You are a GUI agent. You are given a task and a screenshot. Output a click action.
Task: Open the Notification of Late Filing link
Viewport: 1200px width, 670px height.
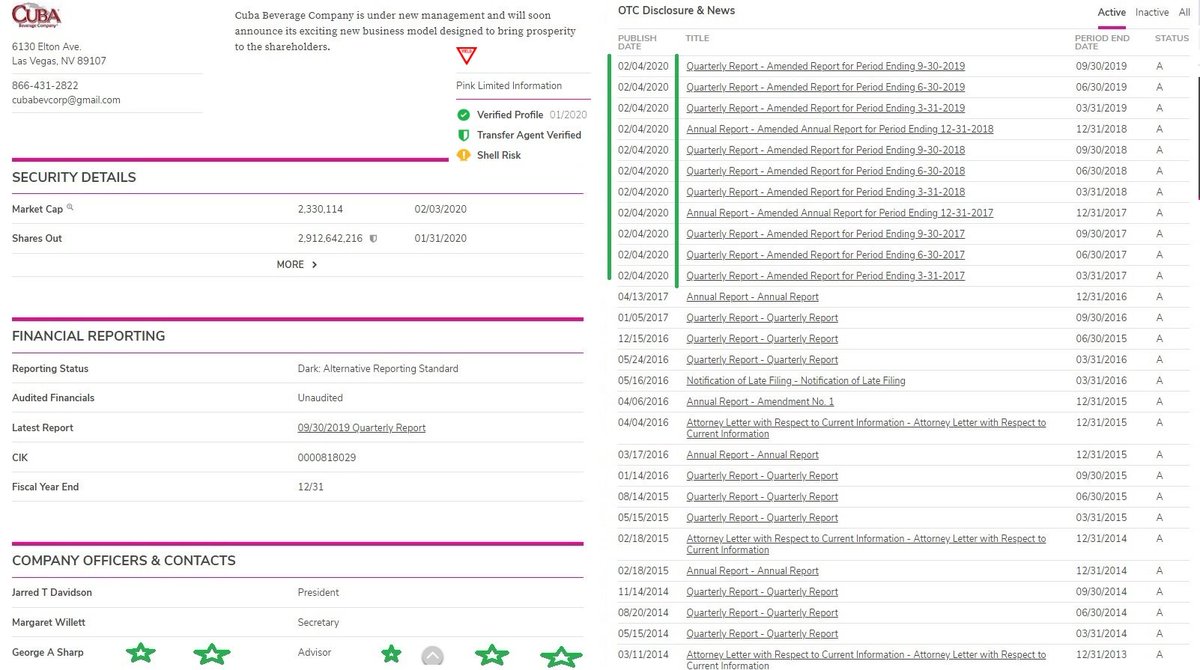click(x=796, y=381)
